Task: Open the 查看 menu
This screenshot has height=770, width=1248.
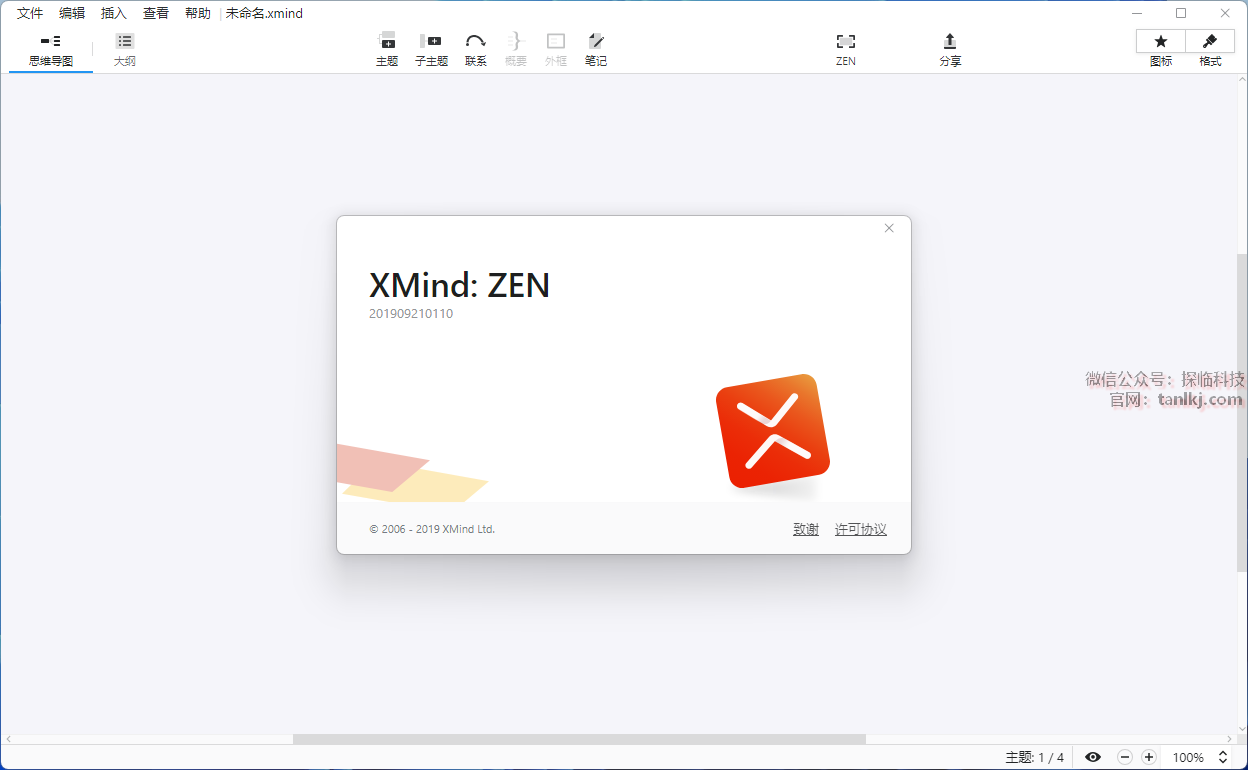Action: [x=156, y=14]
